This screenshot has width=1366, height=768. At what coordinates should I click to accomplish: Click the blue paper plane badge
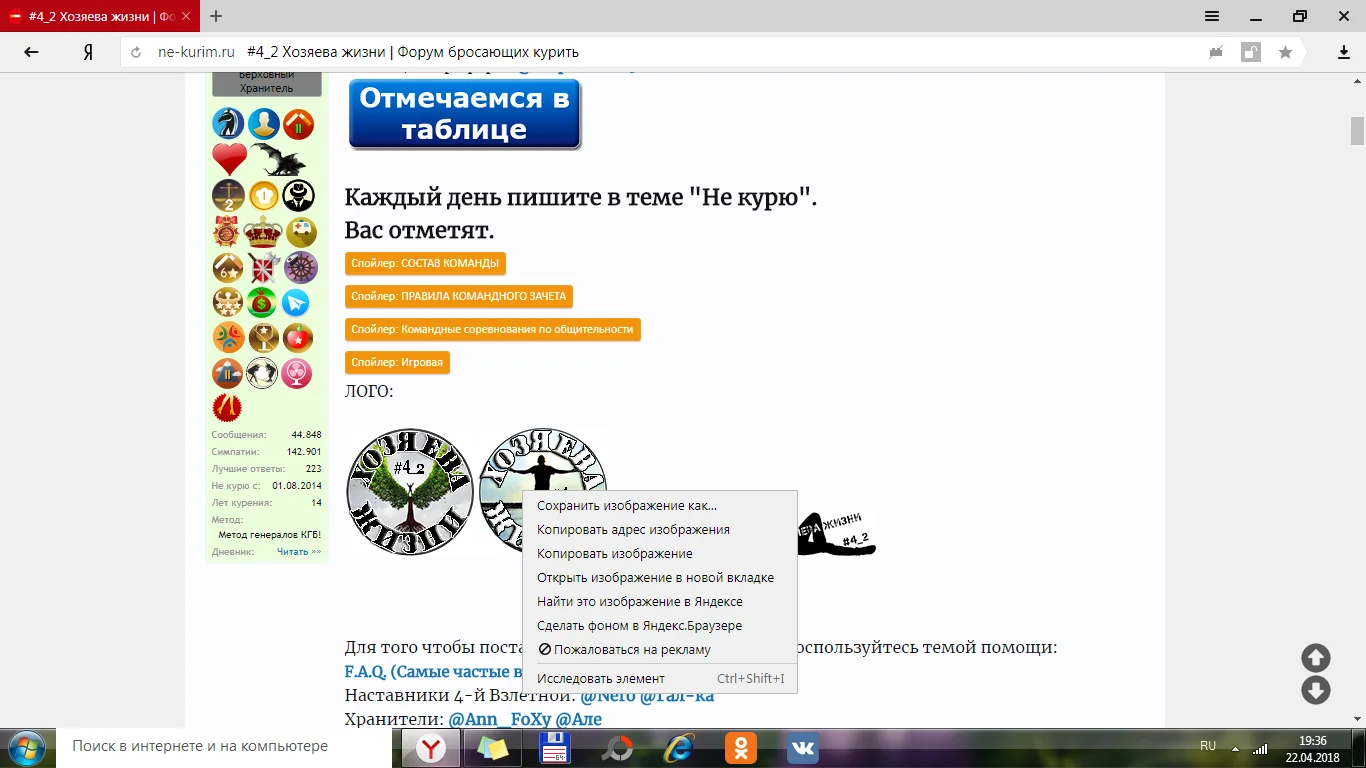click(x=296, y=302)
